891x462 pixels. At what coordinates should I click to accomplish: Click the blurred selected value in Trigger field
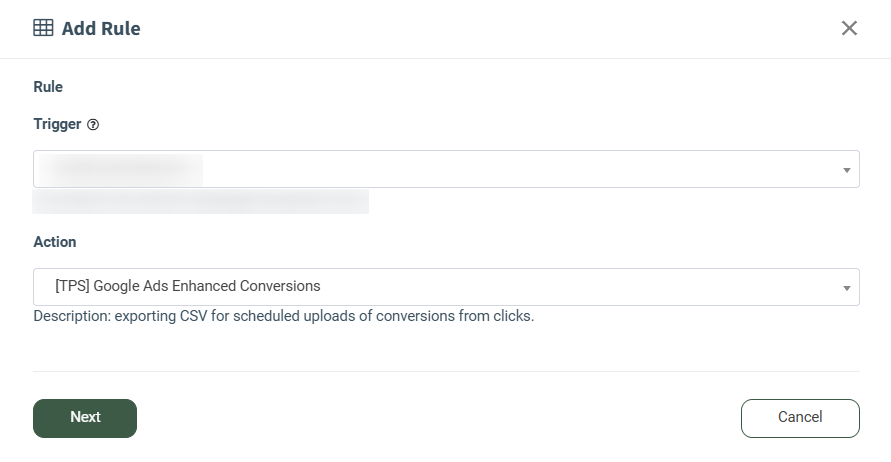[x=120, y=169]
